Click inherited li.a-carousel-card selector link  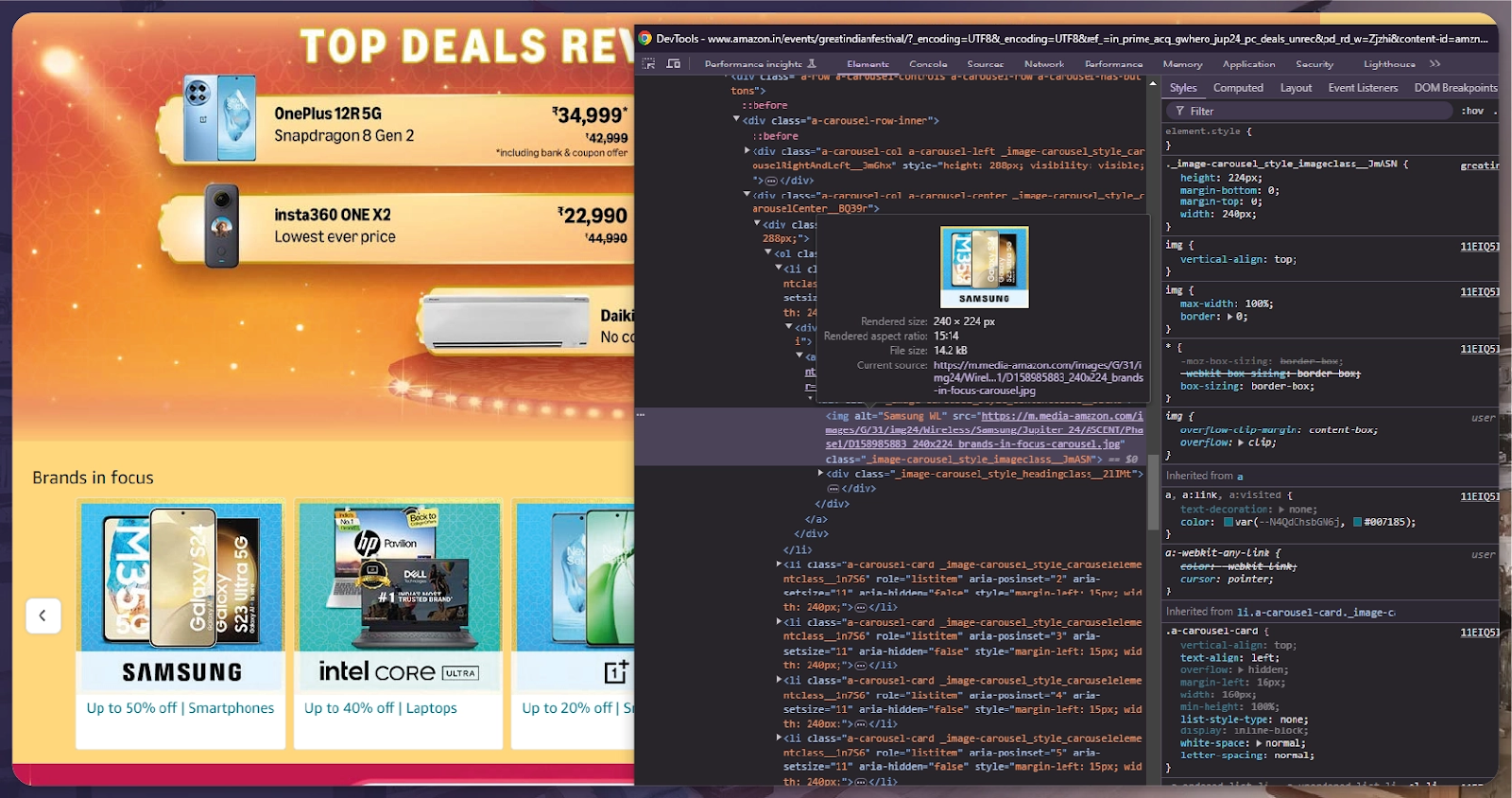[1315, 613]
